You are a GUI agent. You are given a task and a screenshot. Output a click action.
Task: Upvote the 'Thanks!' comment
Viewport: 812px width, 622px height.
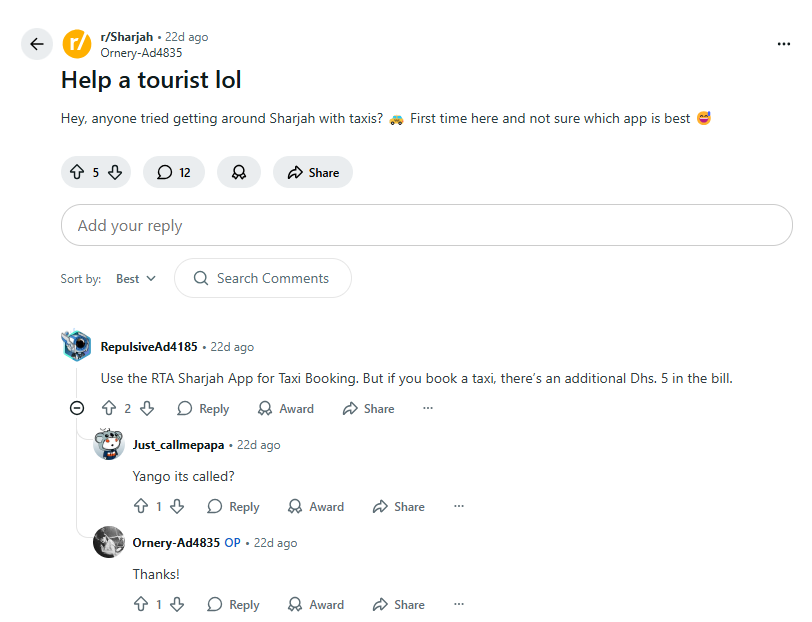click(x=141, y=604)
